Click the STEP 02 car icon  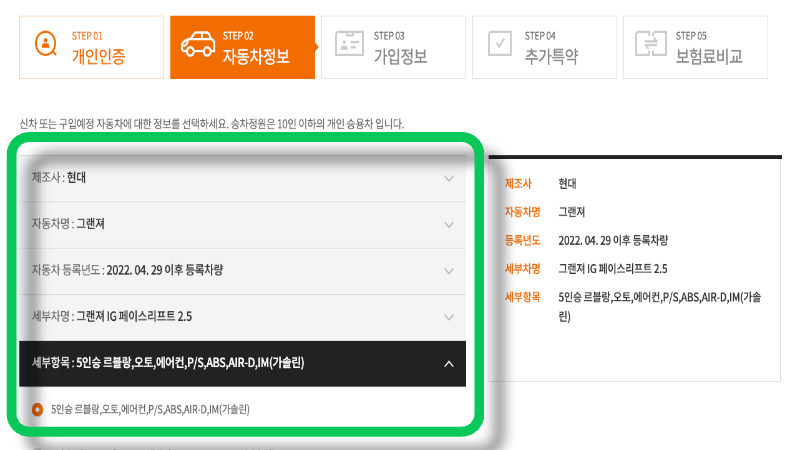(x=198, y=44)
